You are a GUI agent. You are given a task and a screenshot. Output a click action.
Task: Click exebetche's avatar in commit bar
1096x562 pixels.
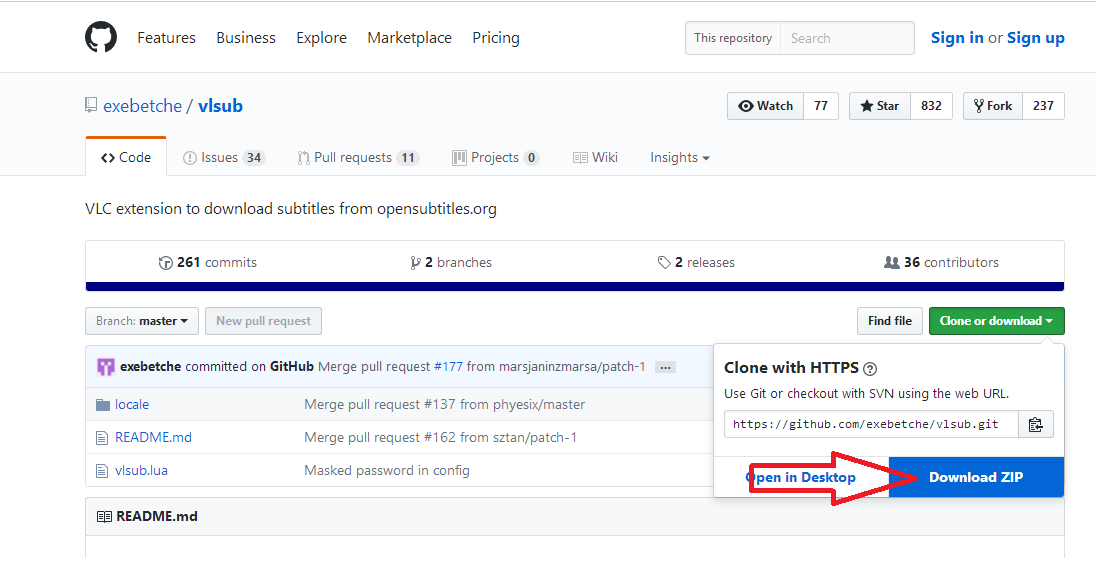coord(106,366)
